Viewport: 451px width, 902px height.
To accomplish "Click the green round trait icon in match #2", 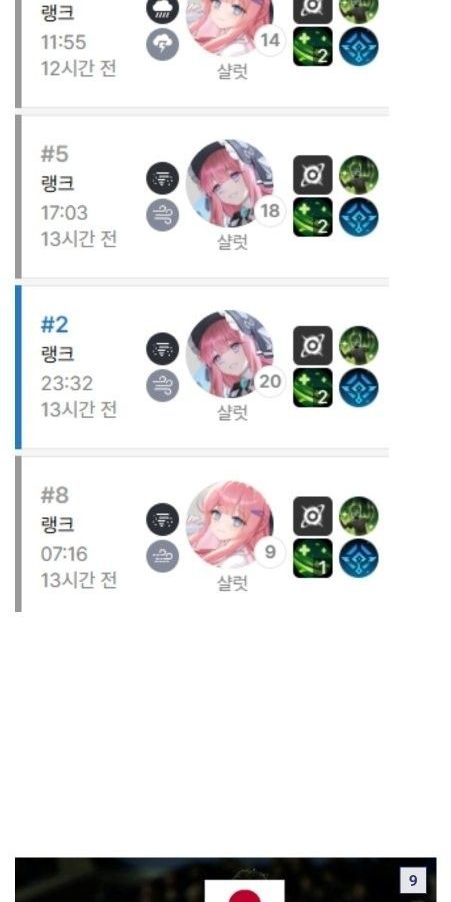I will tap(359, 346).
